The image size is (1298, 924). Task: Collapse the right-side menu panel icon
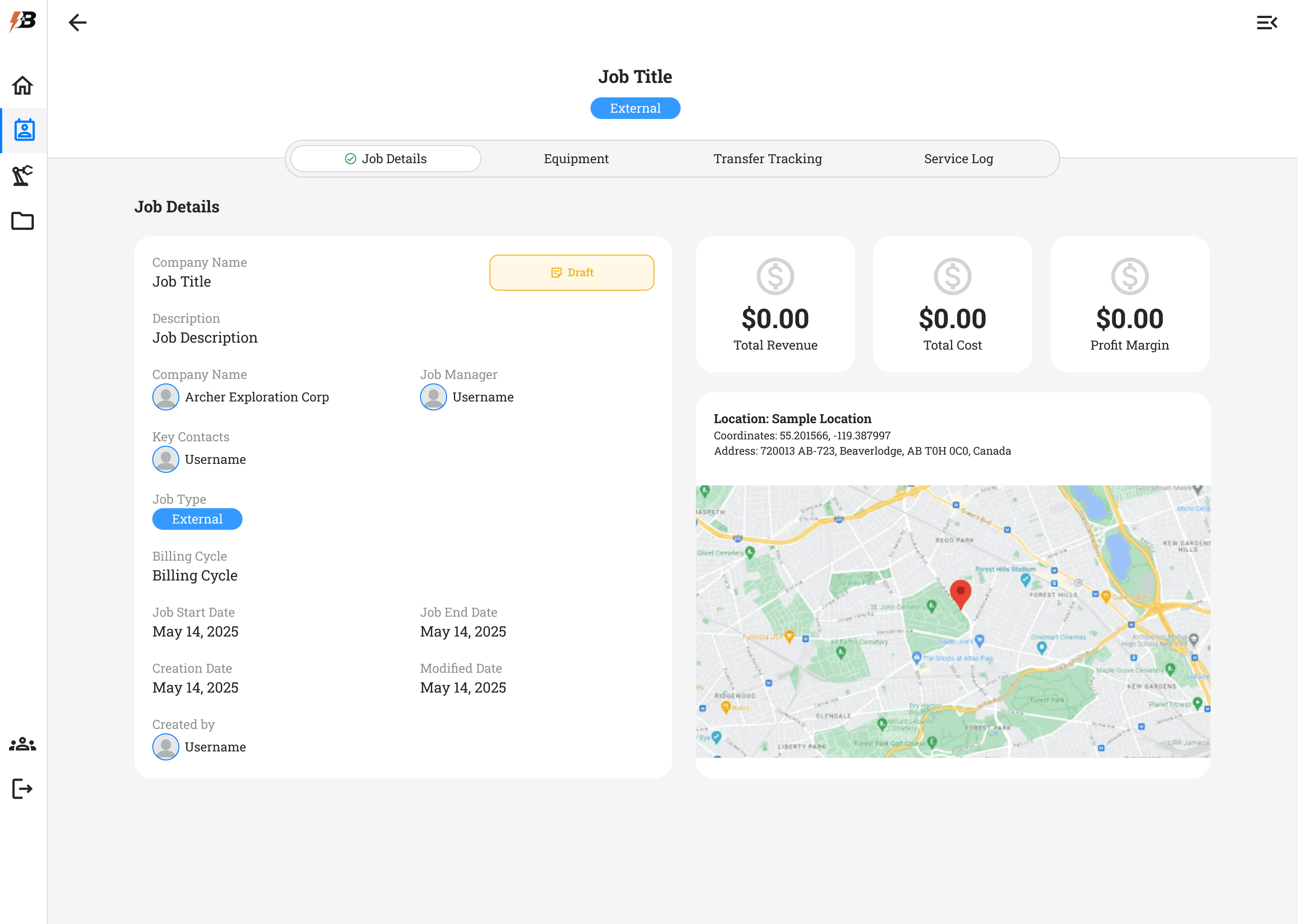[1267, 23]
